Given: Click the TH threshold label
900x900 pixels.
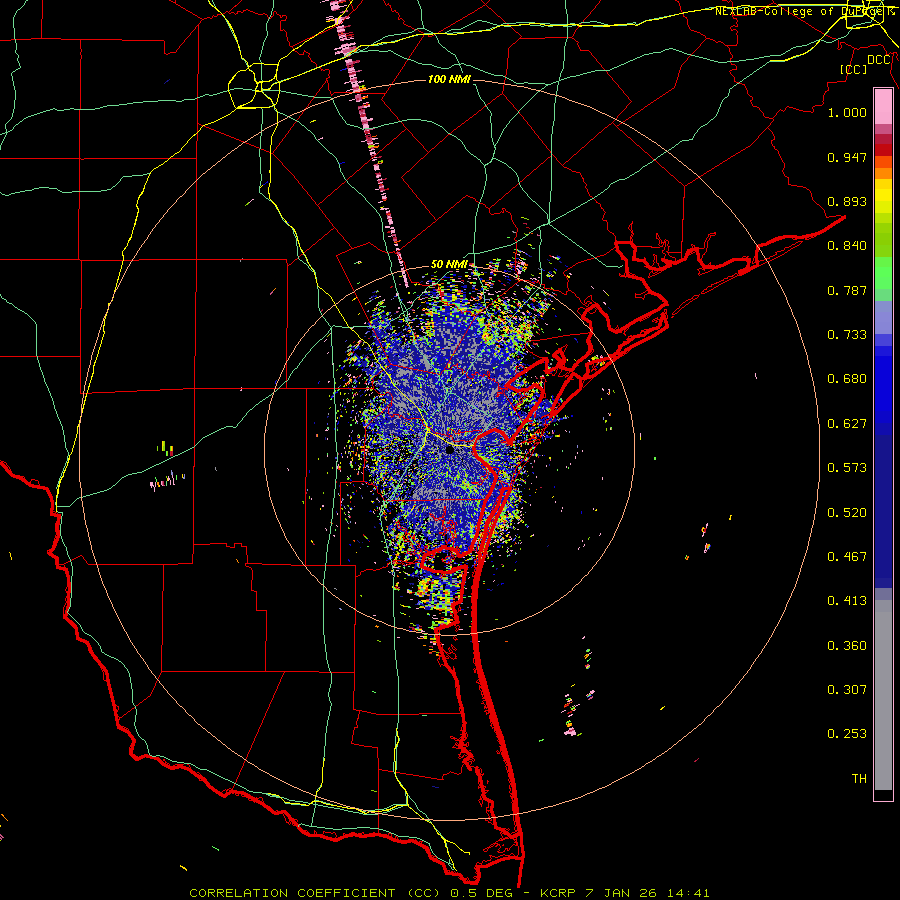Looking at the screenshot, I should point(859,779).
